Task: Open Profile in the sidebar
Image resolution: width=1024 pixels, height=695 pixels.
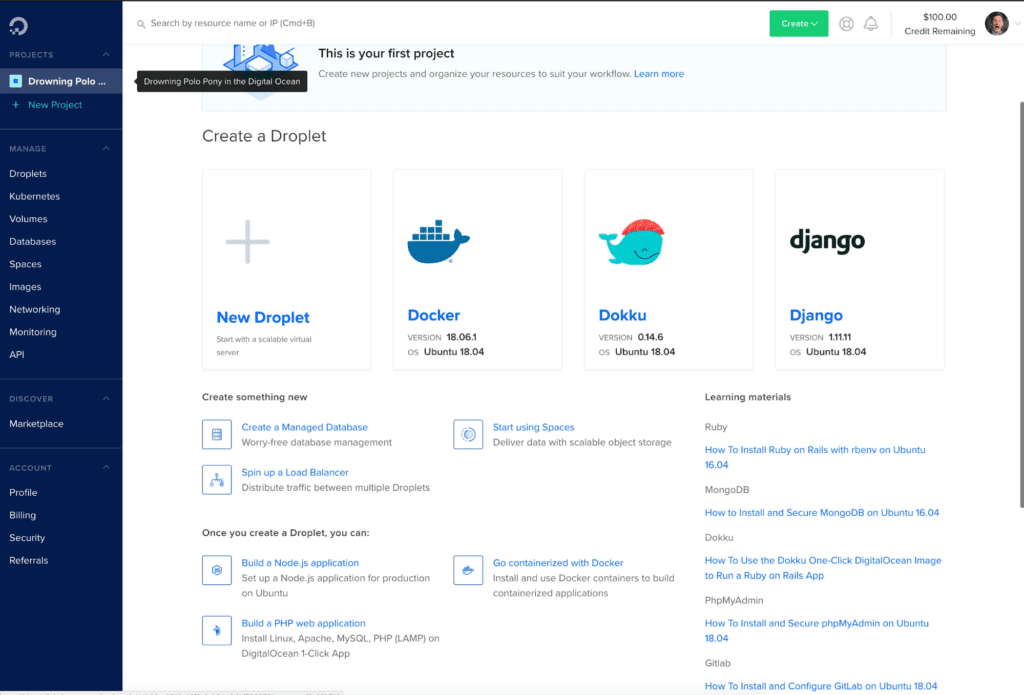Action: (23, 493)
